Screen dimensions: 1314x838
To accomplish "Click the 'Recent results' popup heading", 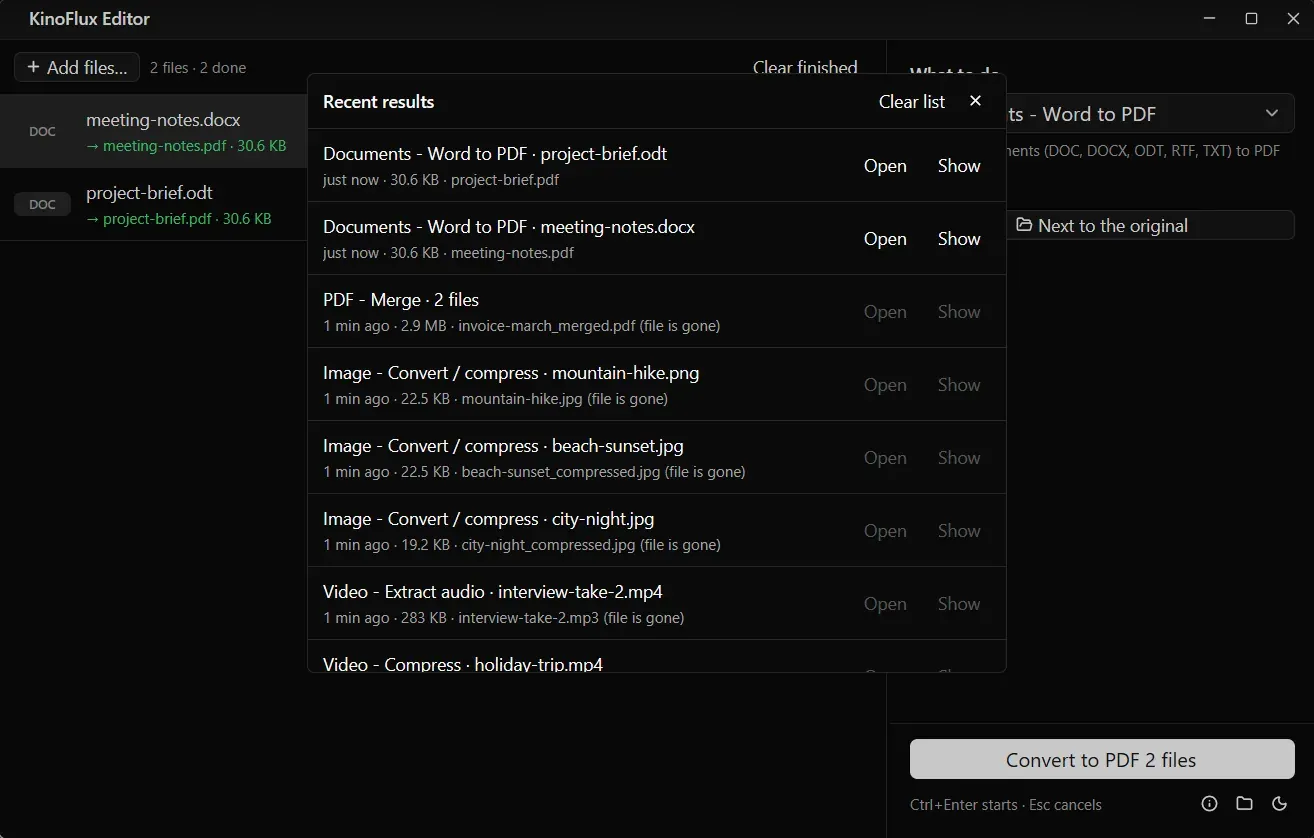I will pyautogui.click(x=379, y=101).
